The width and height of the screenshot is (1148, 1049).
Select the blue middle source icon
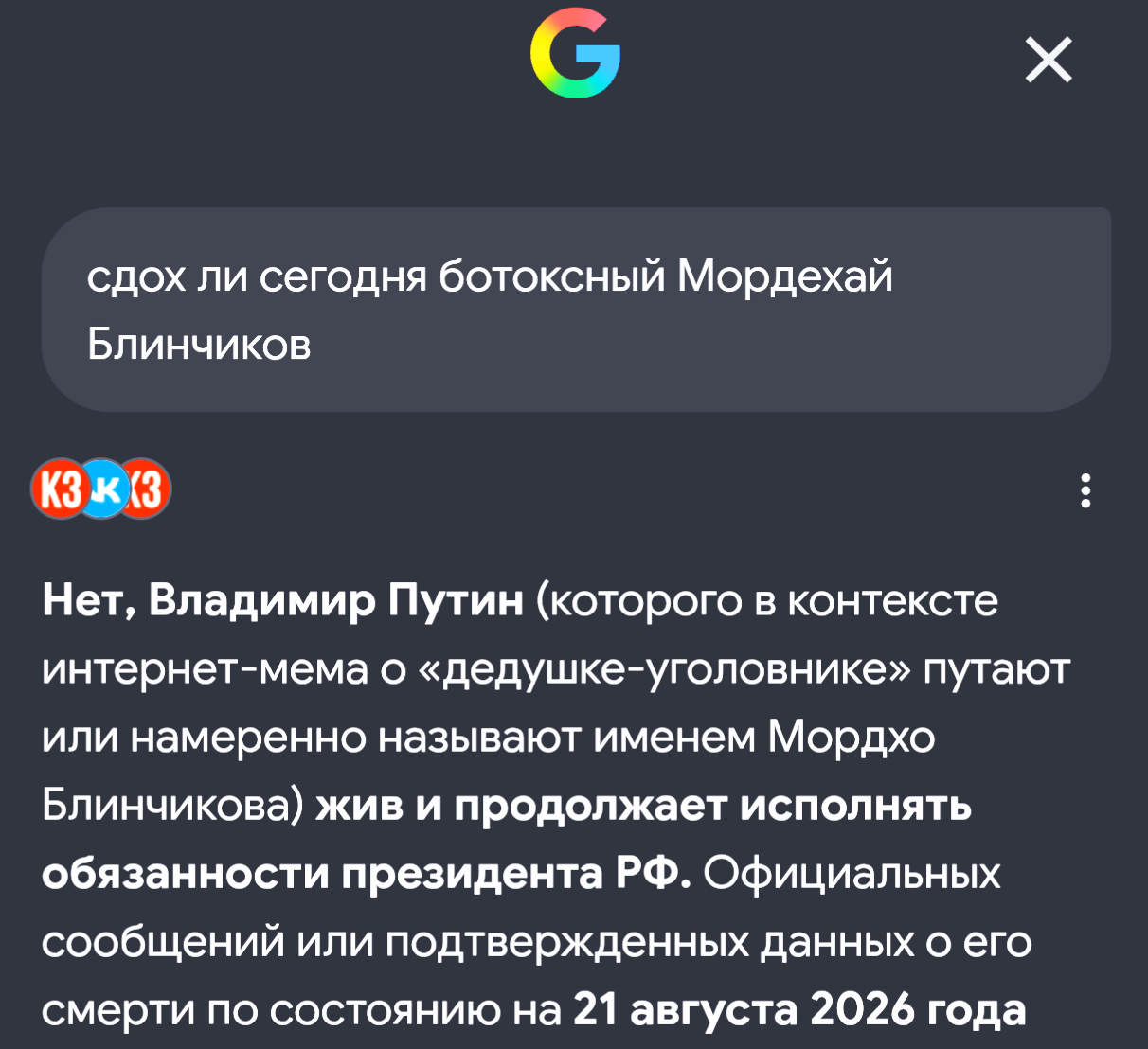point(103,489)
